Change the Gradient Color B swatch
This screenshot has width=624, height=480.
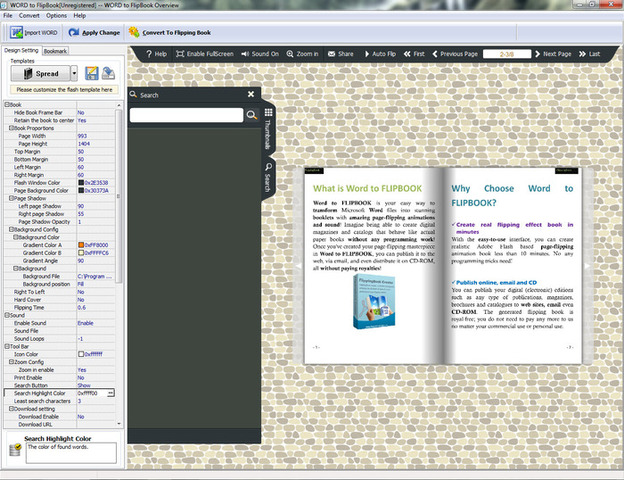tap(81, 253)
